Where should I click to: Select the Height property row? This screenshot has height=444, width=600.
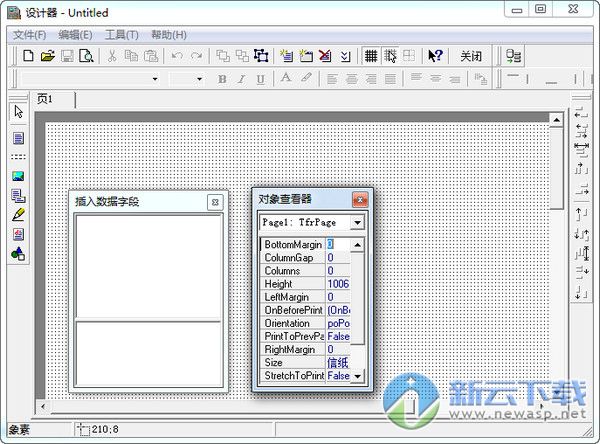pos(305,284)
